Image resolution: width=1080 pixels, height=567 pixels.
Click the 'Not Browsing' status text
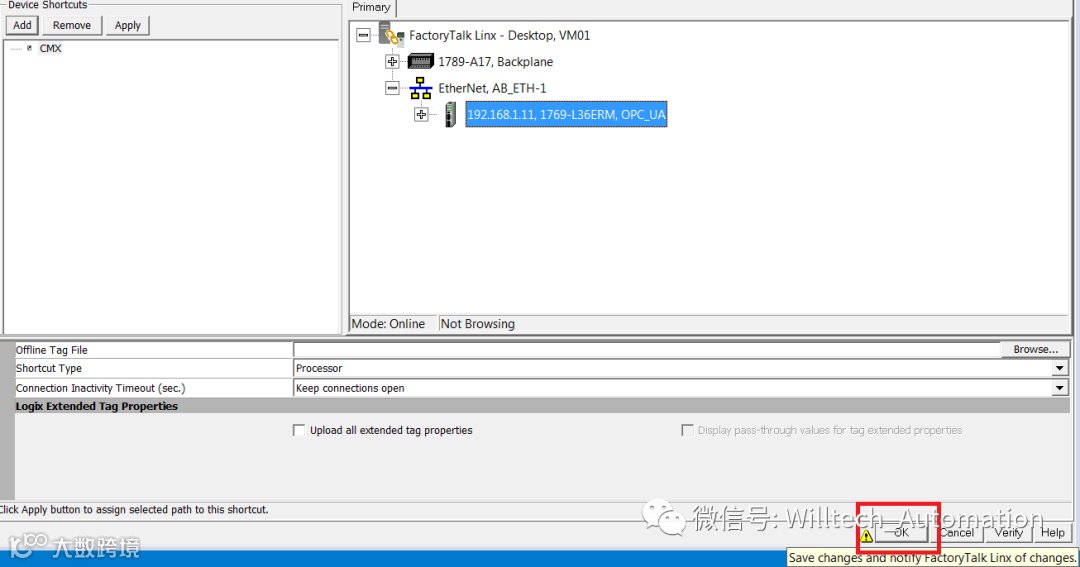click(477, 324)
